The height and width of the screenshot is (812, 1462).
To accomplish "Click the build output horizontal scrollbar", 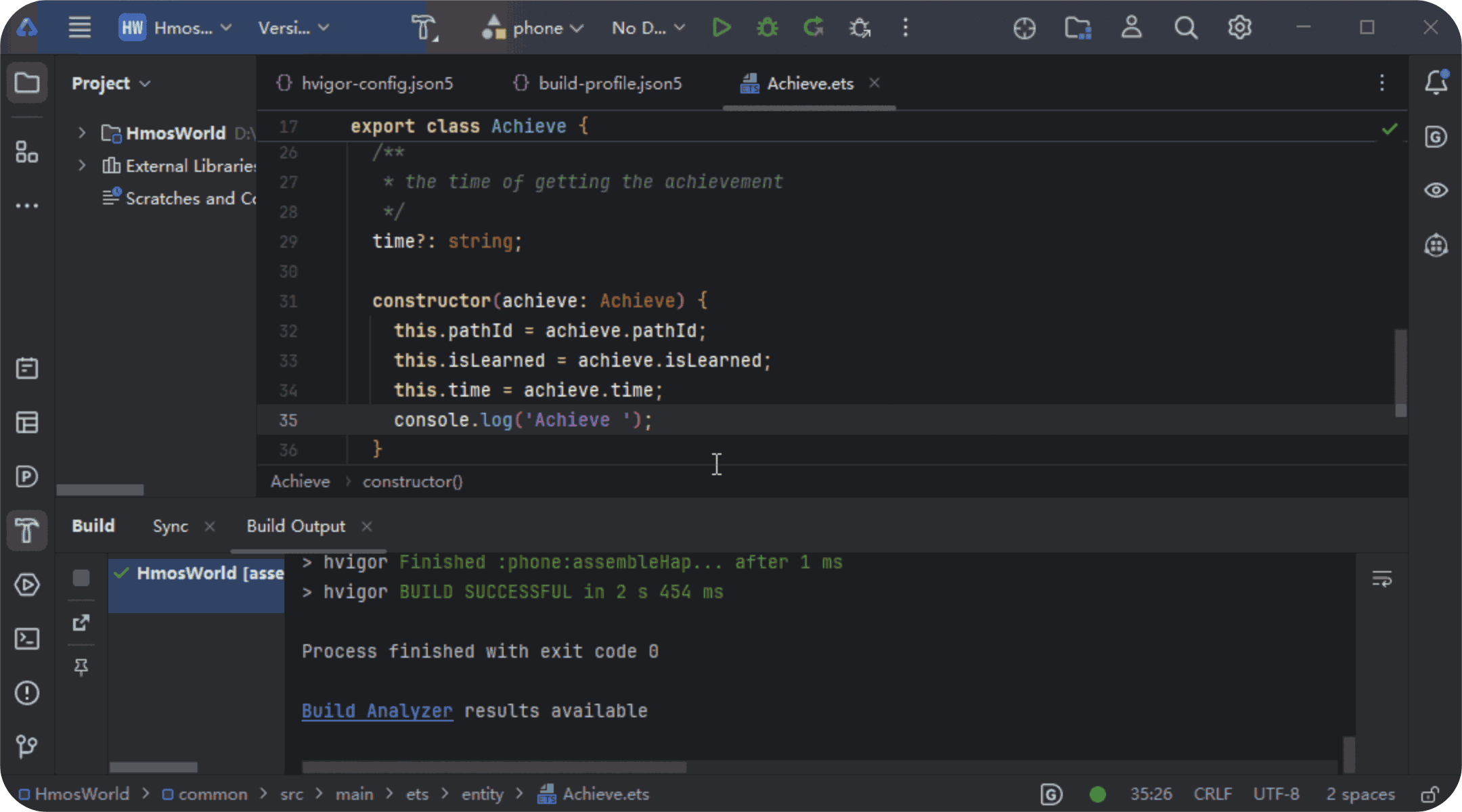I will click(494, 767).
